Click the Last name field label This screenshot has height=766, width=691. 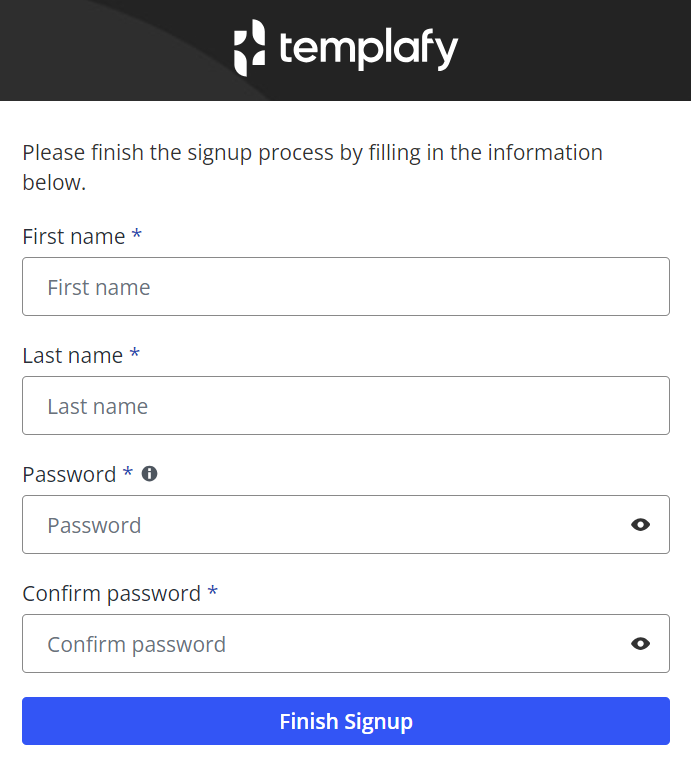point(73,356)
